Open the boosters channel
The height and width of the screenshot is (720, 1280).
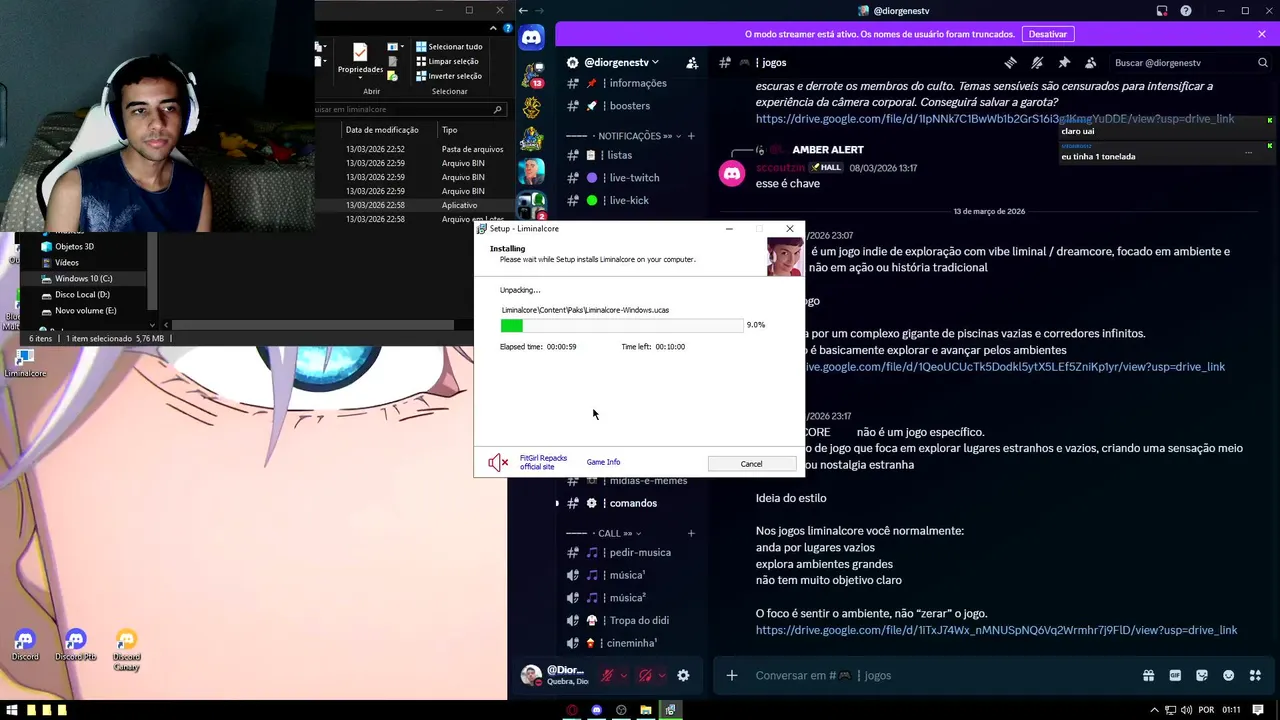pos(630,106)
